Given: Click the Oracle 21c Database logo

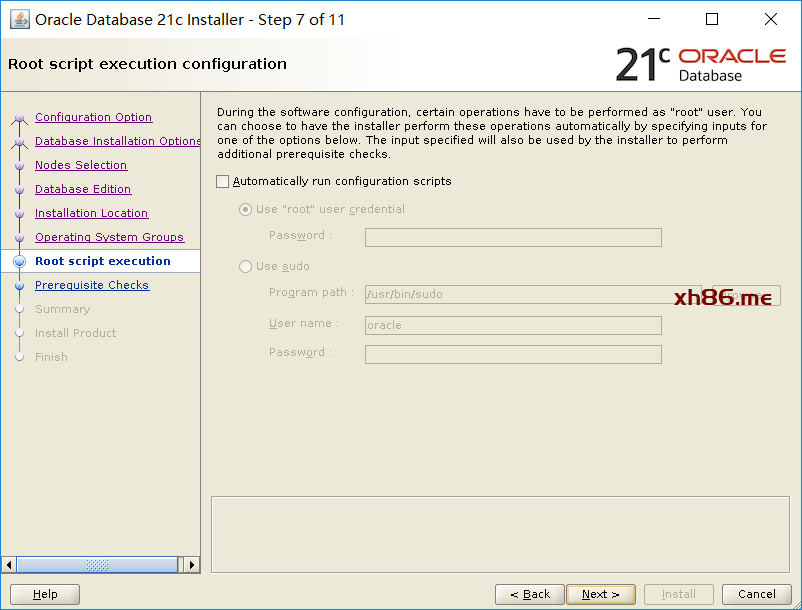Looking at the screenshot, I should point(701,64).
